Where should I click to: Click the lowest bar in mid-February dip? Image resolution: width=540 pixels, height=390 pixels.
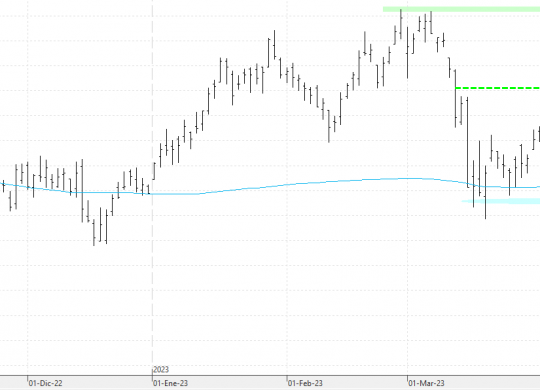tap(329, 126)
